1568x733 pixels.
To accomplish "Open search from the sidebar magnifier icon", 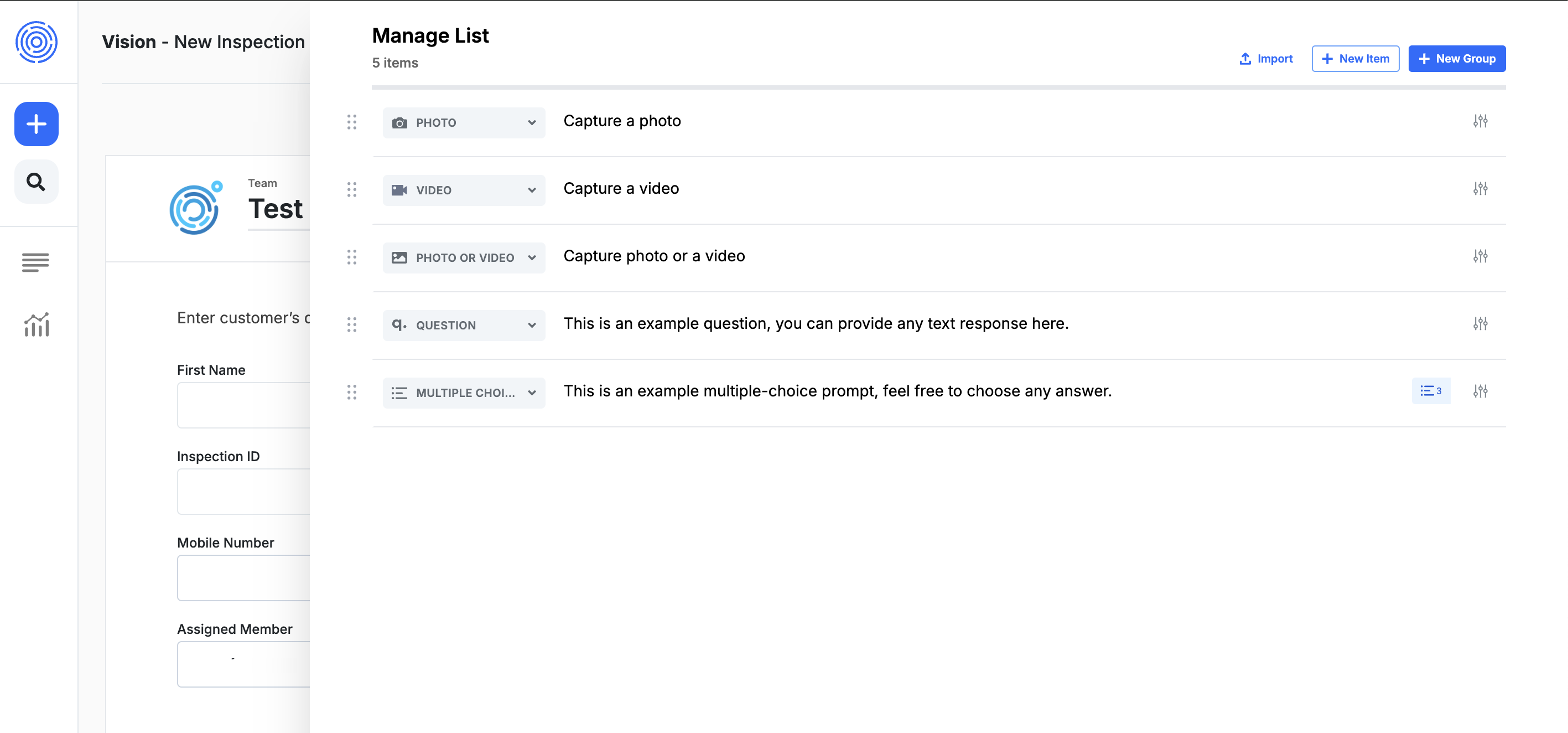I will coord(37,182).
